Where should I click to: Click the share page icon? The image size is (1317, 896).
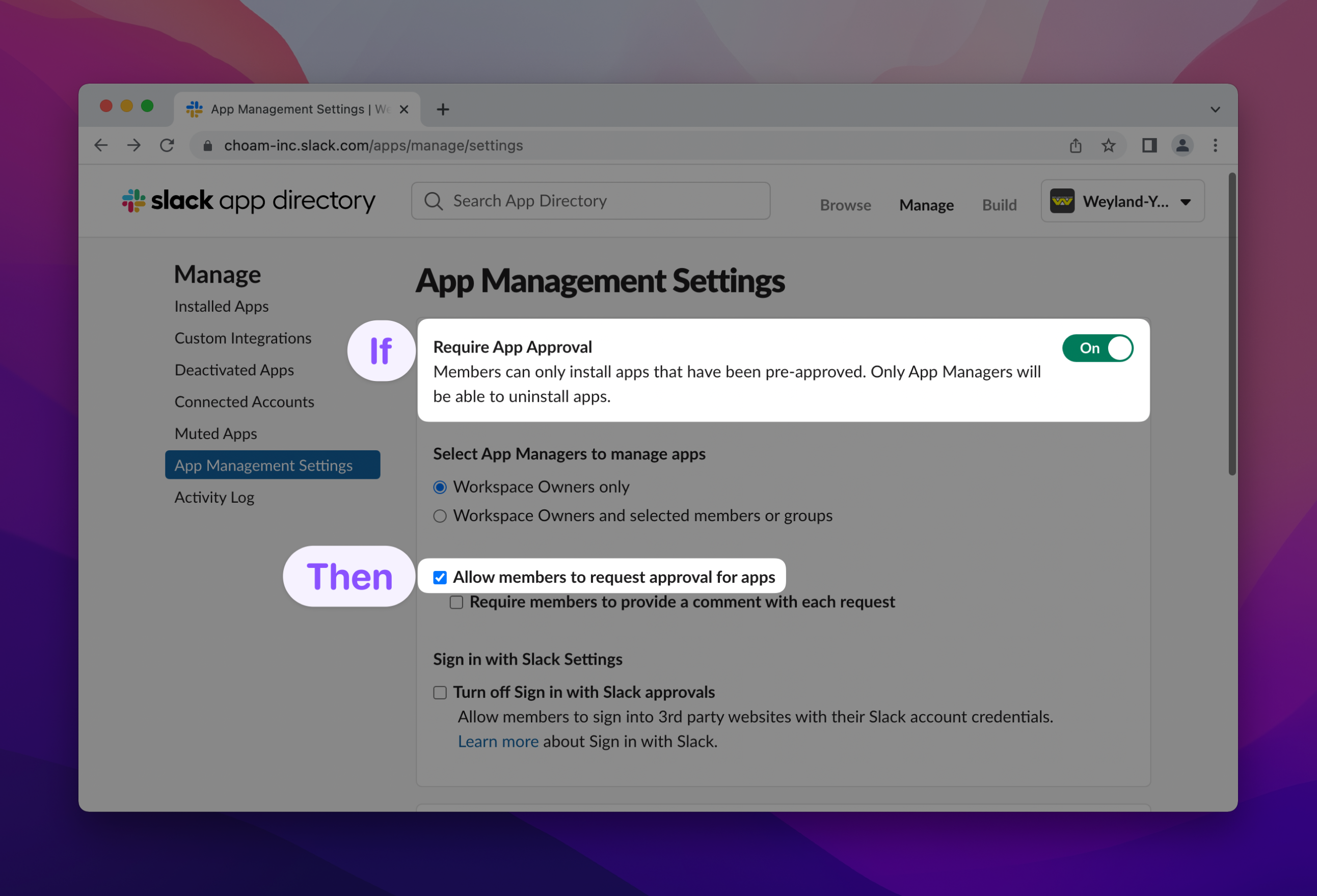click(1075, 146)
